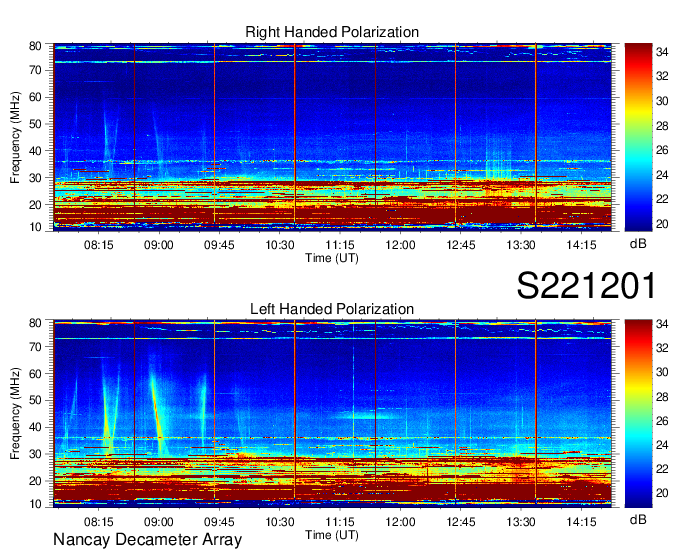Click 40 MHz tick on Left Handed plot
Screen dimensions: 680x552
[x=35, y=427]
